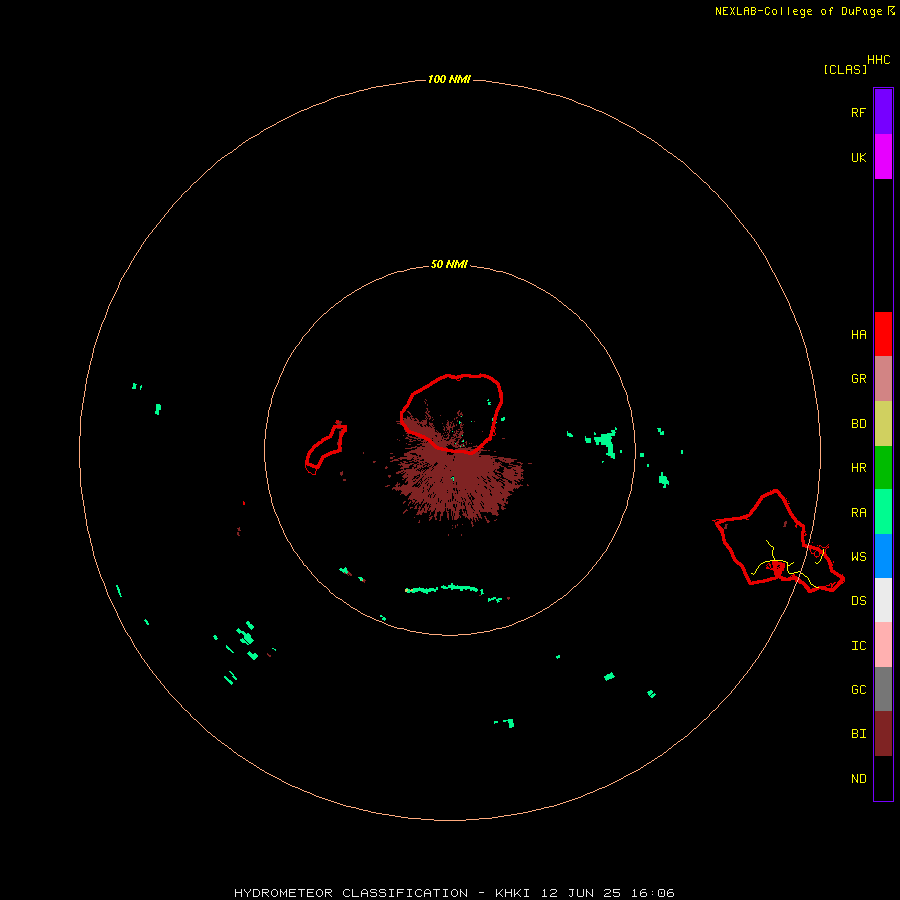Viewport: 900px width, 900px height.
Task: Click the HR legend label
Action: (858, 468)
